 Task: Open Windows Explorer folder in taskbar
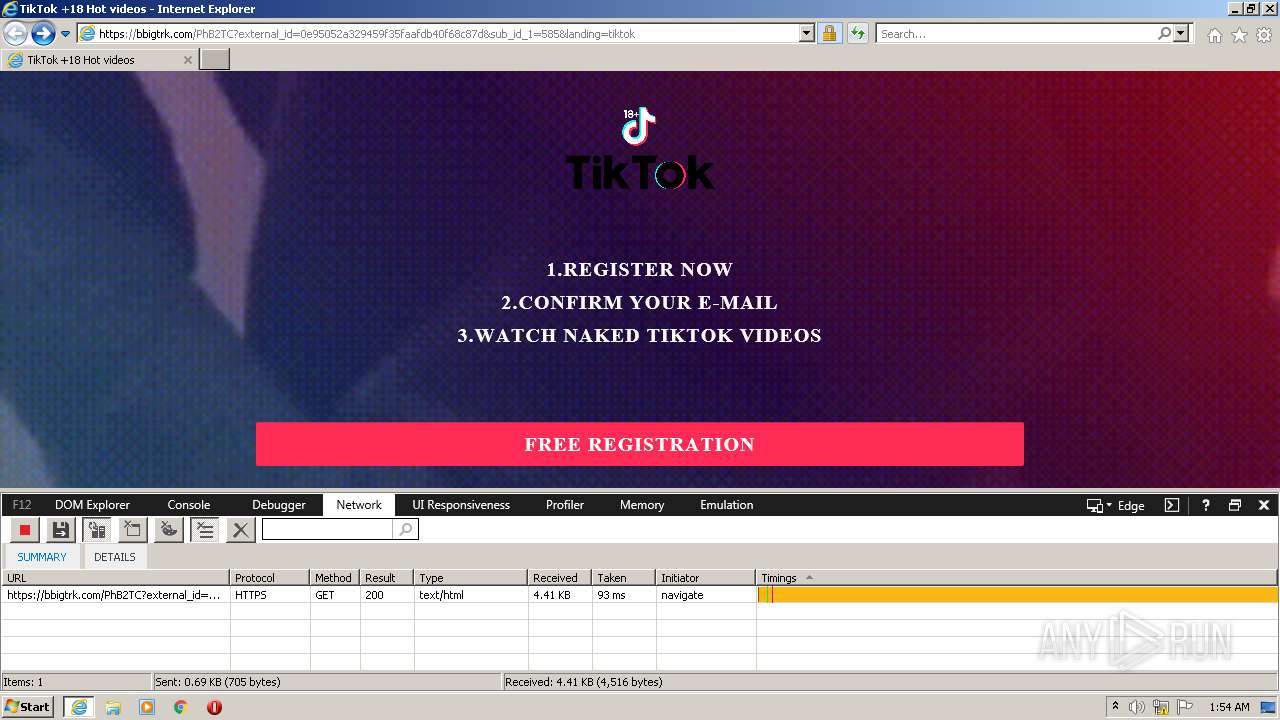click(113, 707)
